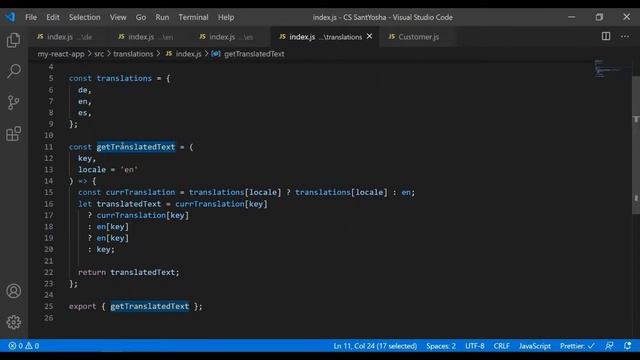Image resolution: width=640 pixels, height=360 pixels.
Task: Open the Extensions view
Action: [13, 133]
